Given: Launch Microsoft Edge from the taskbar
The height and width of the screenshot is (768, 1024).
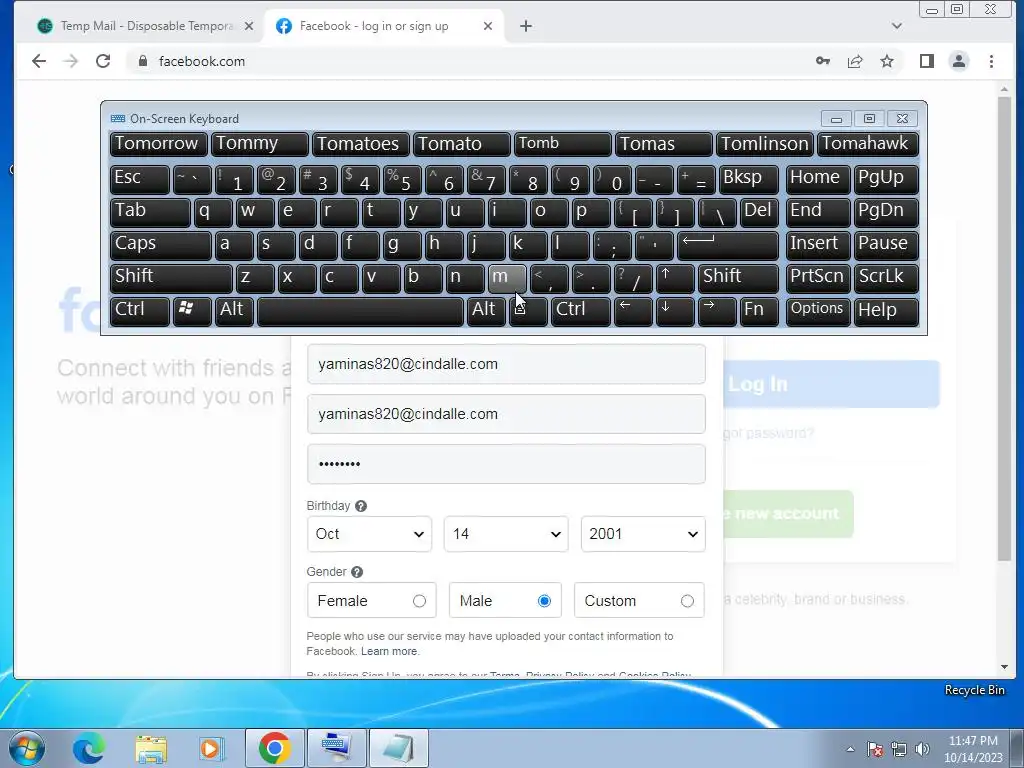Looking at the screenshot, I should [x=88, y=748].
